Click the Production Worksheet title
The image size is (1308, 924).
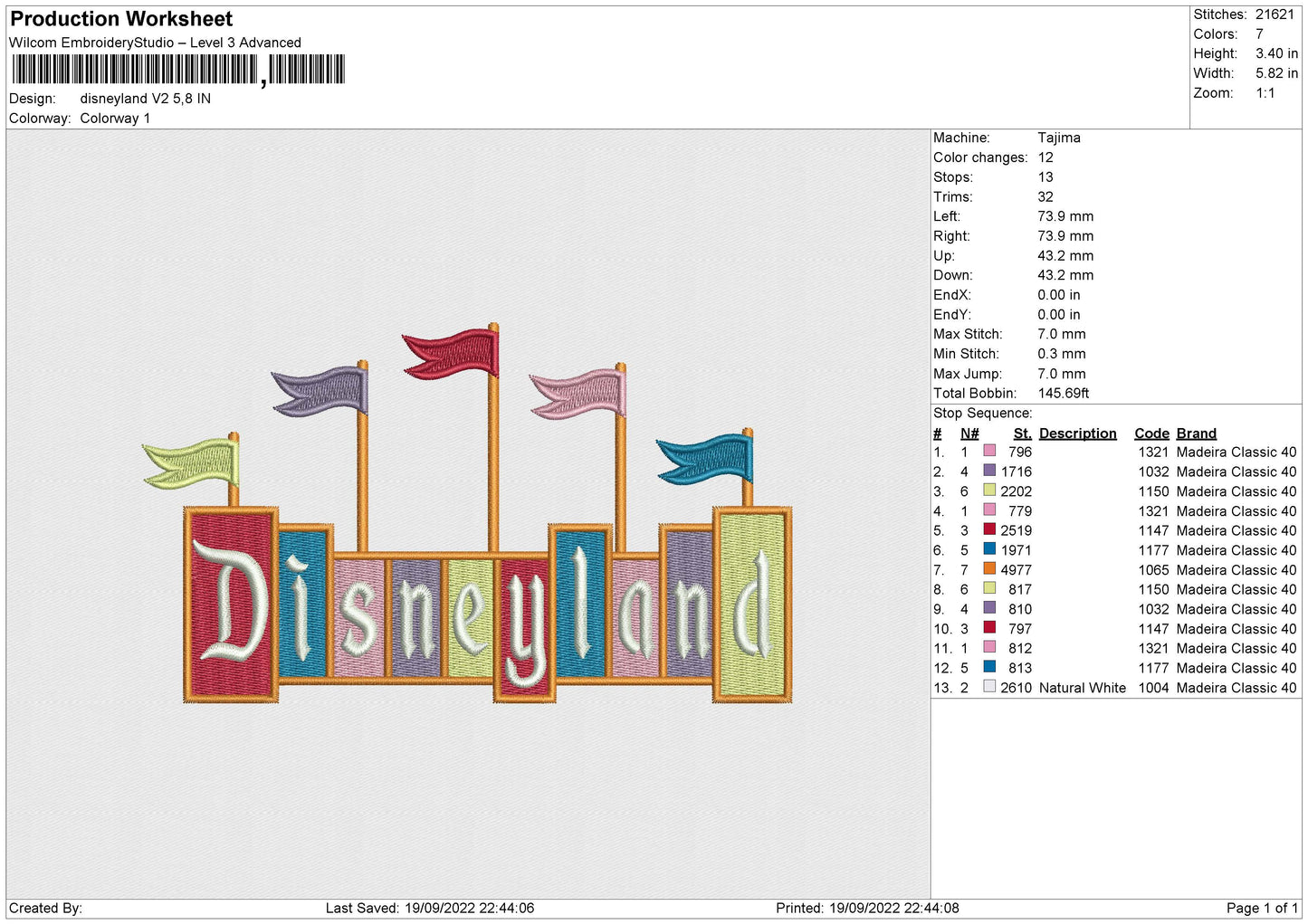tap(121, 19)
